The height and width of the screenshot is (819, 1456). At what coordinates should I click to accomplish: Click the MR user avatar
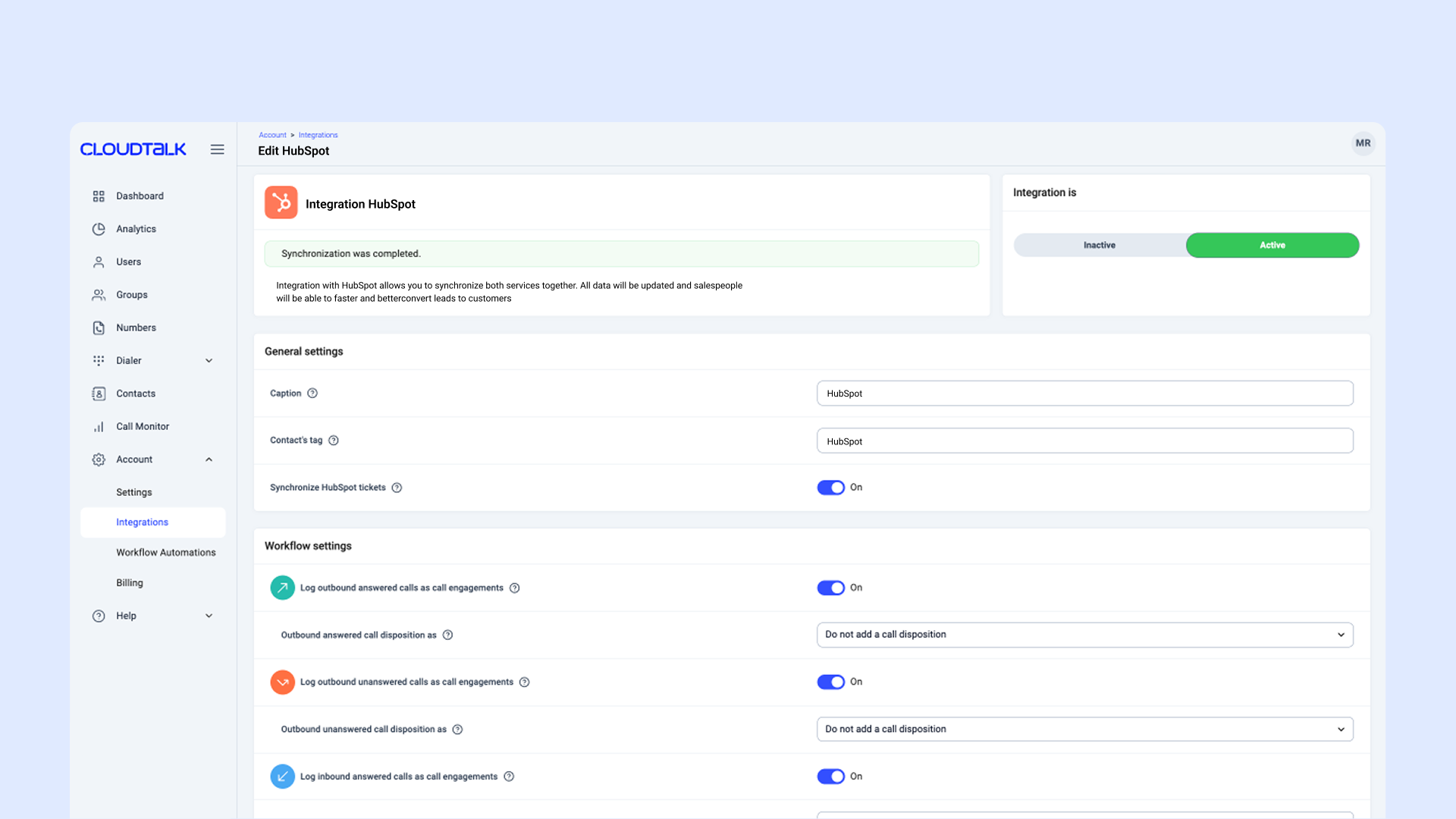click(x=1363, y=143)
